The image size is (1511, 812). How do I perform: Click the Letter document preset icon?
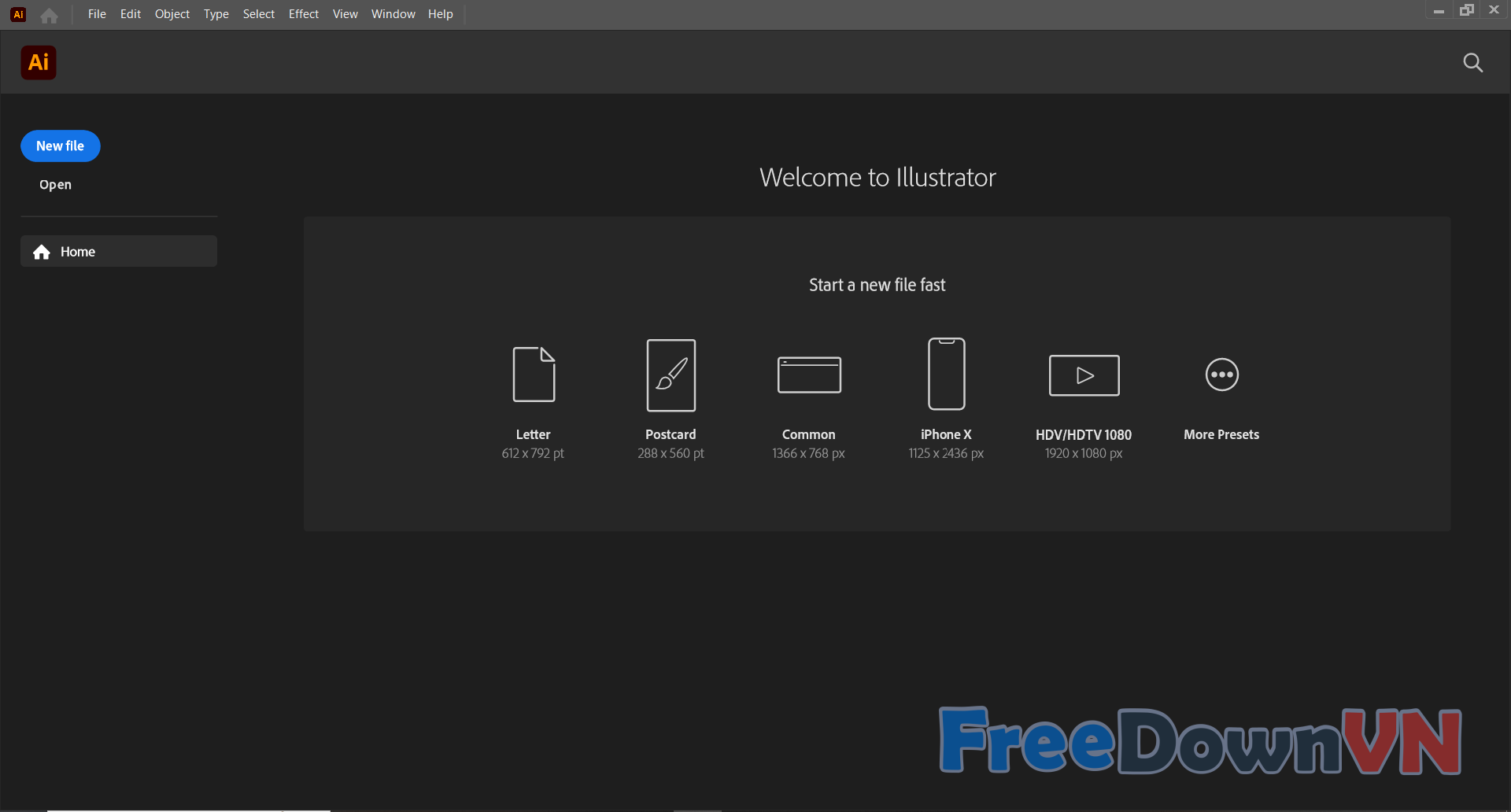(534, 375)
